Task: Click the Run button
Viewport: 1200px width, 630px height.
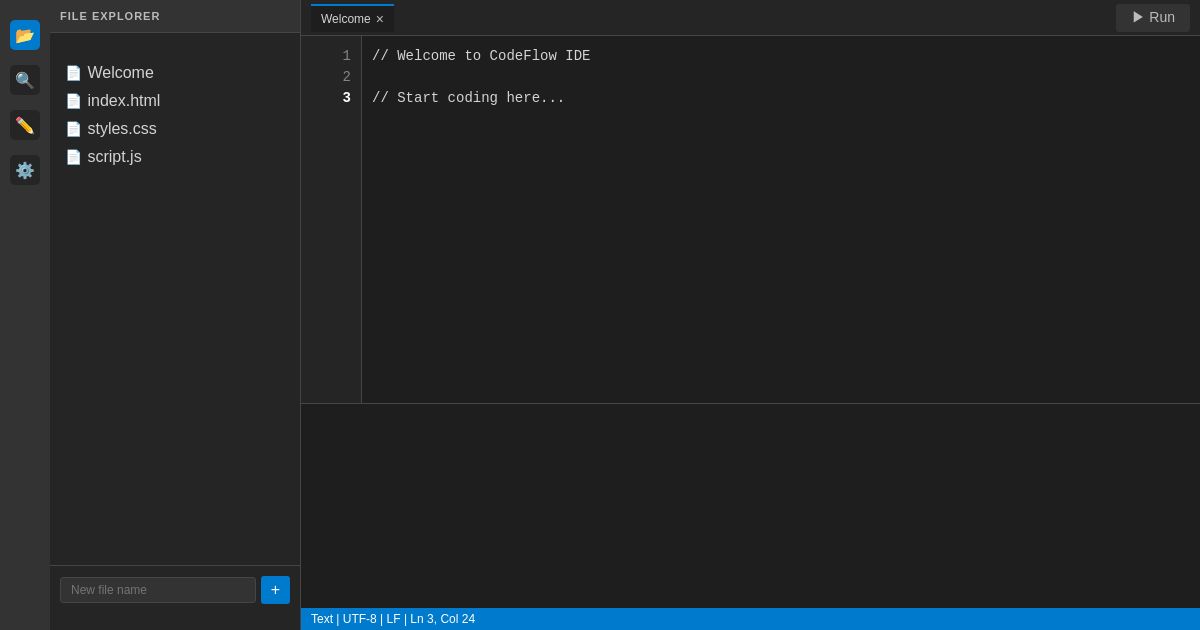Action: 1153,17
